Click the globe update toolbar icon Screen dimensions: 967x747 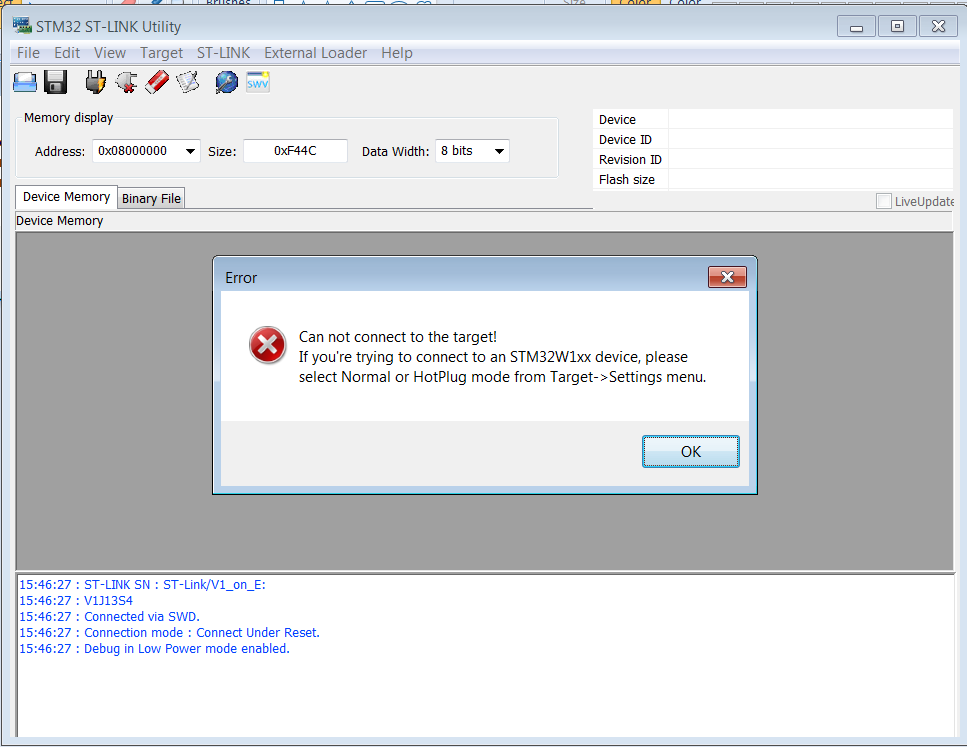click(226, 82)
